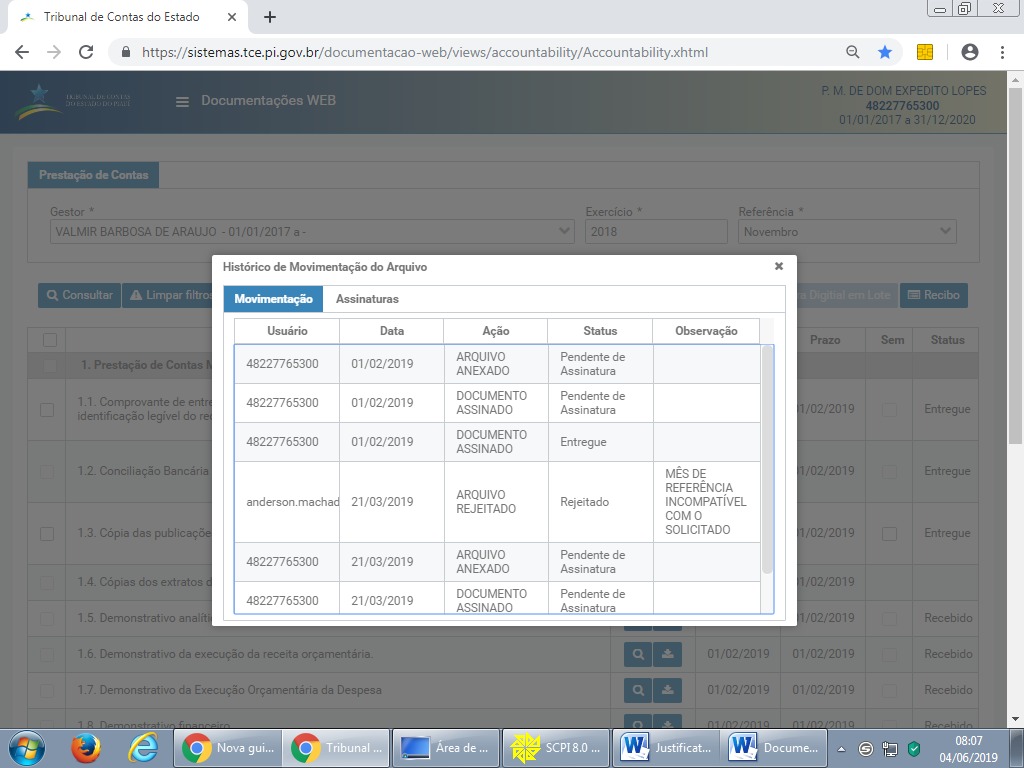This screenshot has width=1024, height=768.
Task: Tick the checkbox beside 1.3 Cópia das publicações
Action: (x=47, y=533)
